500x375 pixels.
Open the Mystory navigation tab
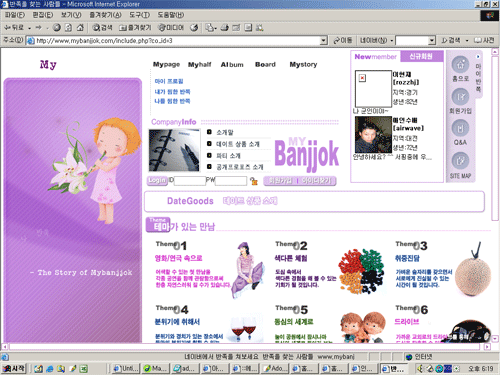coord(303,64)
